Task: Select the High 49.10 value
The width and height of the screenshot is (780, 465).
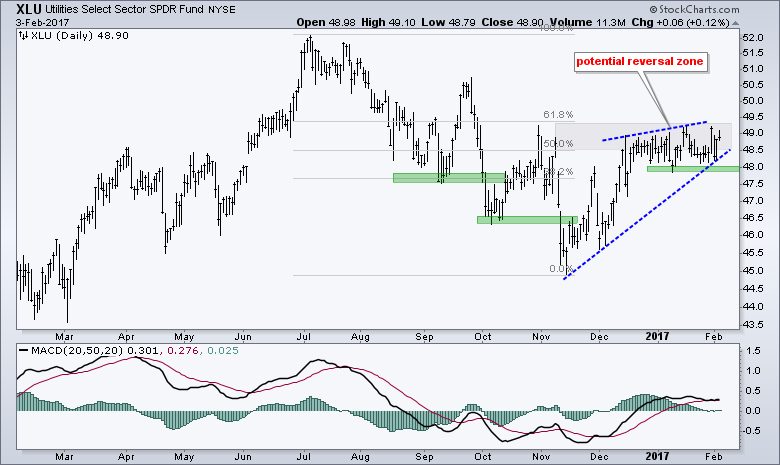Action: tap(388, 22)
